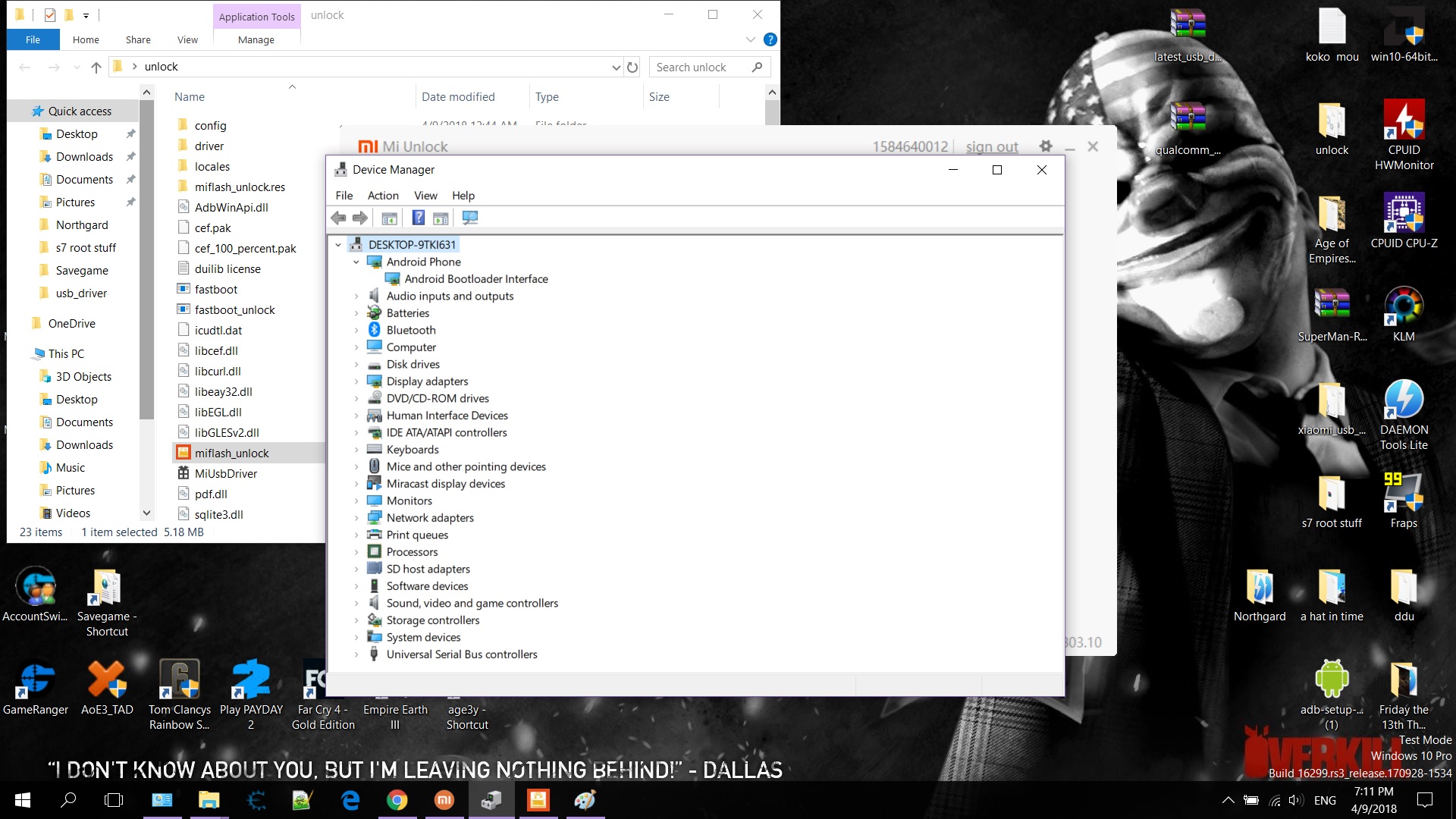Screen dimensions: 1456x819
Task: Open Chrome from the taskbar
Action: point(397,800)
